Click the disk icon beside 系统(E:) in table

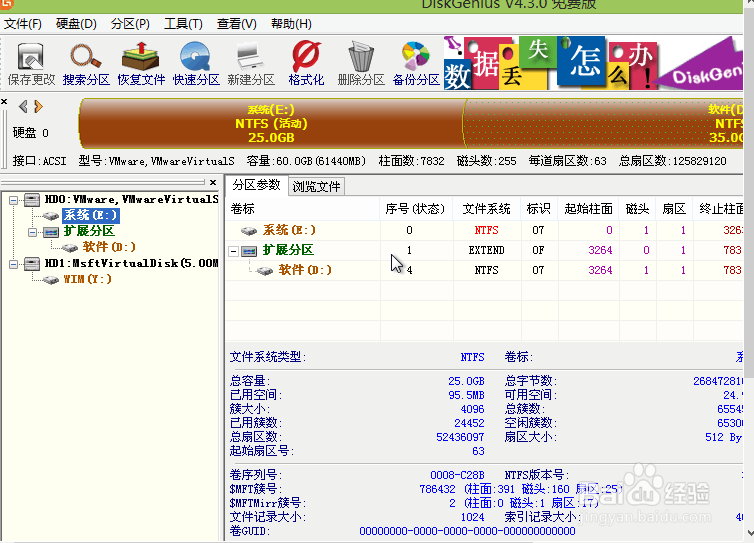pyautogui.click(x=249, y=231)
